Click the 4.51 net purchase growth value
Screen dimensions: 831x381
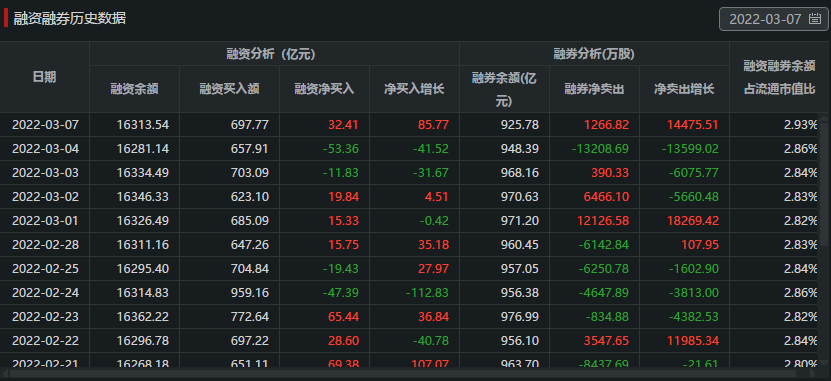tap(437, 197)
